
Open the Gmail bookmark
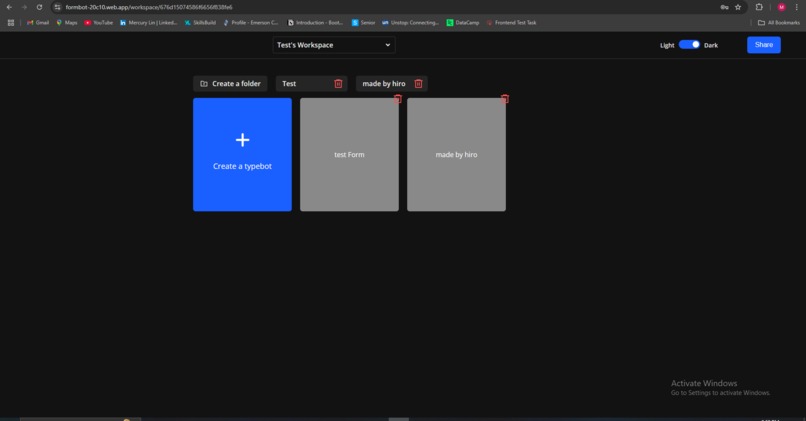pos(38,23)
